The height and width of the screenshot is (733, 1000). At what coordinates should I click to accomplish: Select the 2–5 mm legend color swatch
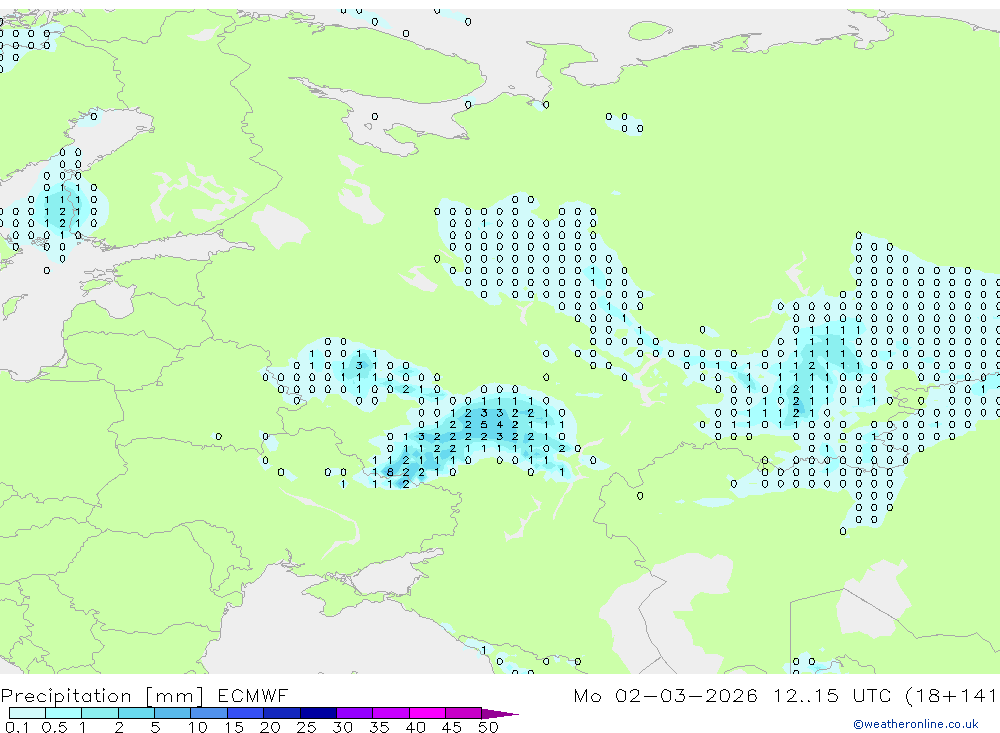[136, 713]
